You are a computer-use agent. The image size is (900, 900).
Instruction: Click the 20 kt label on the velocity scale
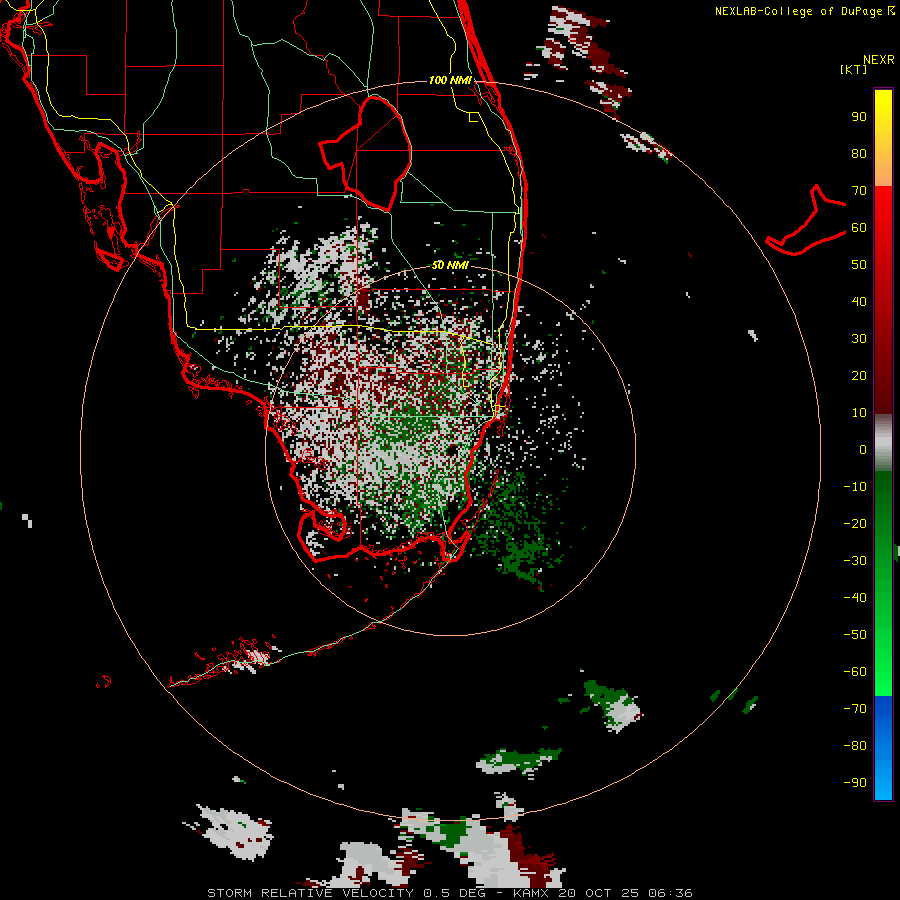(x=859, y=376)
